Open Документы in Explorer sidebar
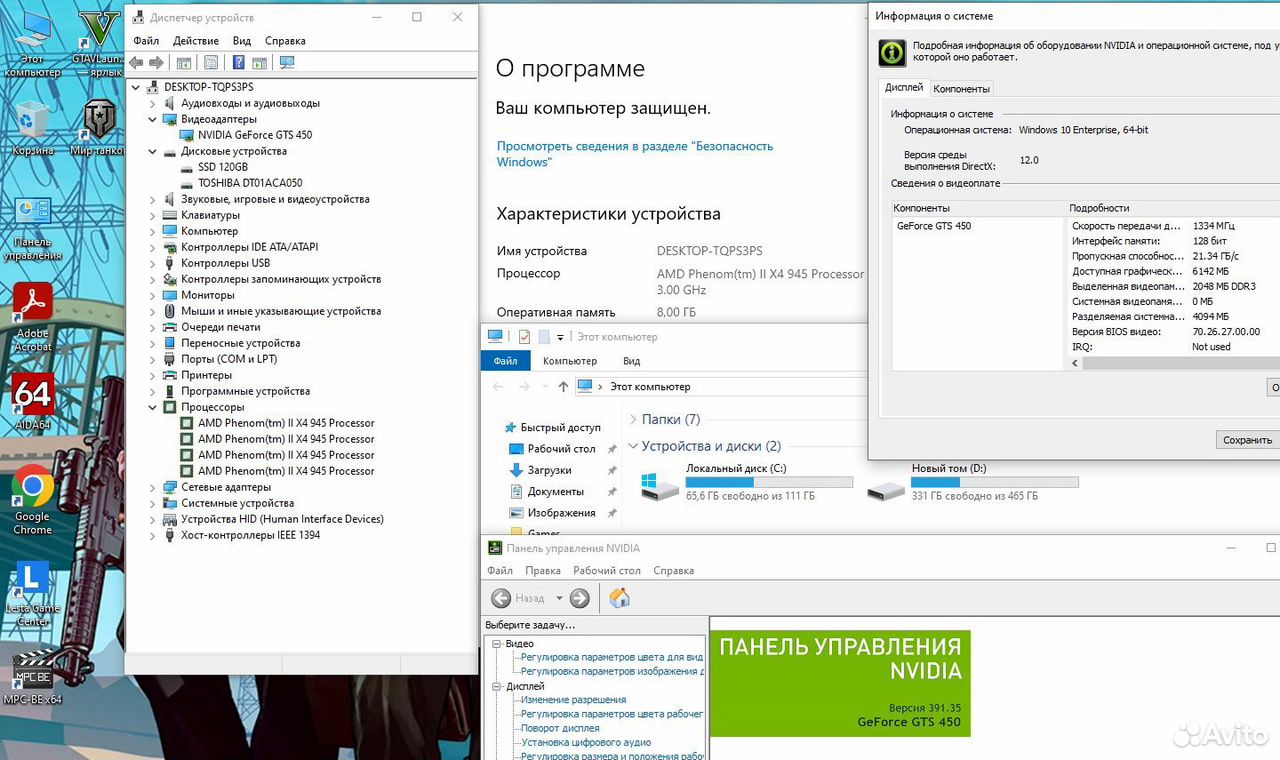The width and height of the screenshot is (1280, 760). point(555,491)
